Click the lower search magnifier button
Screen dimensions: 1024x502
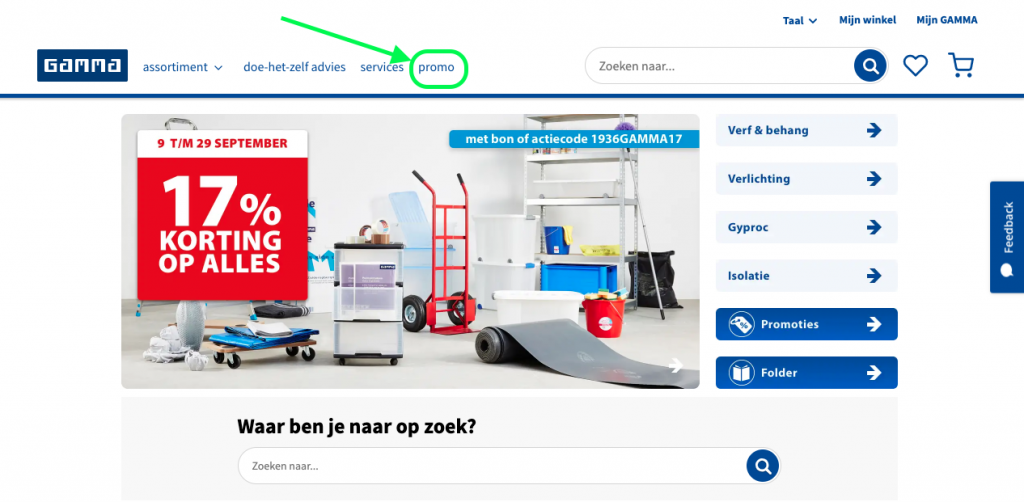click(x=762, y=466)
